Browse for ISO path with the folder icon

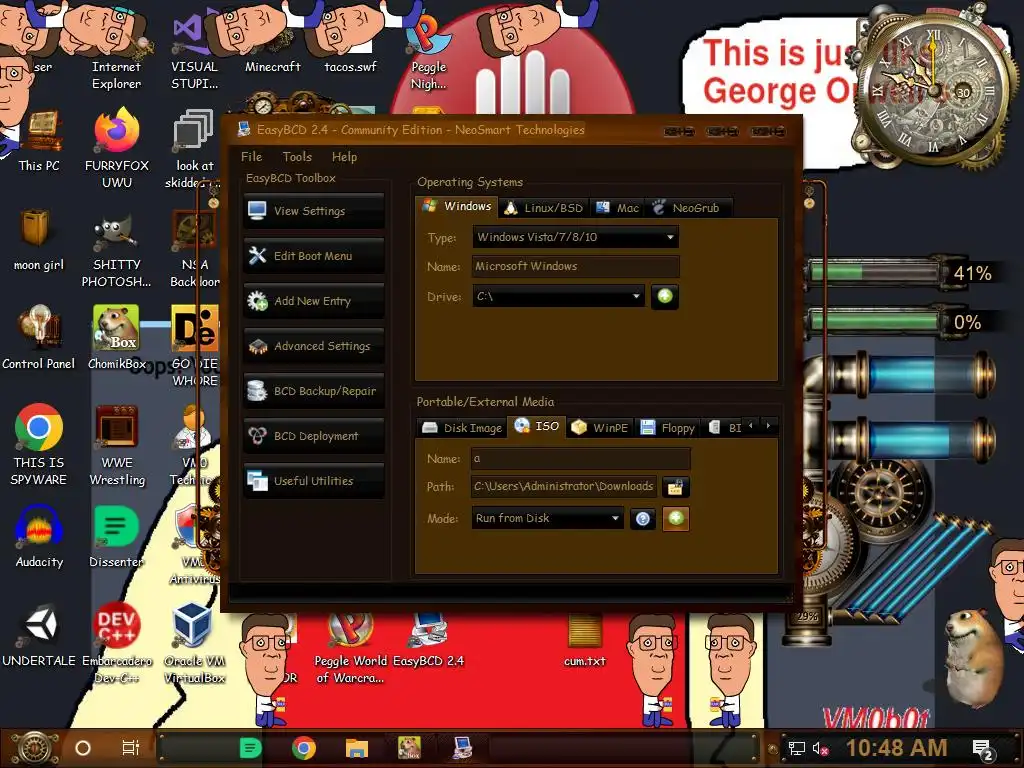(675, 487)
